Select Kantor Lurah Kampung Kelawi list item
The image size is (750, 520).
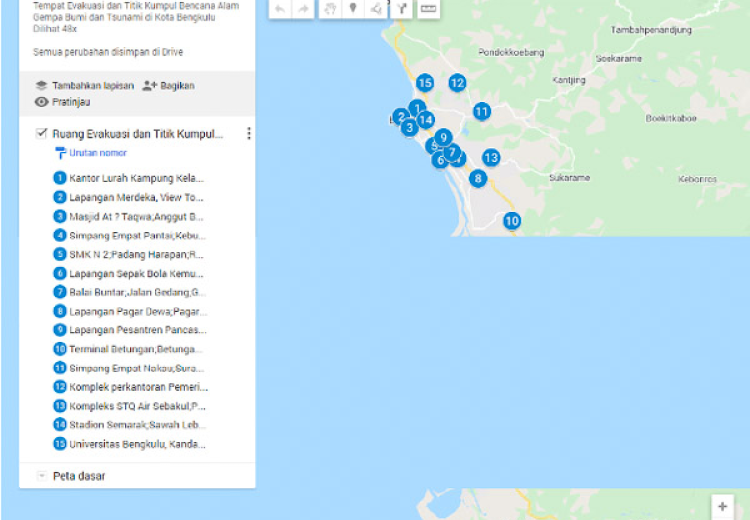pyautogui.click(x=136, y=178)
